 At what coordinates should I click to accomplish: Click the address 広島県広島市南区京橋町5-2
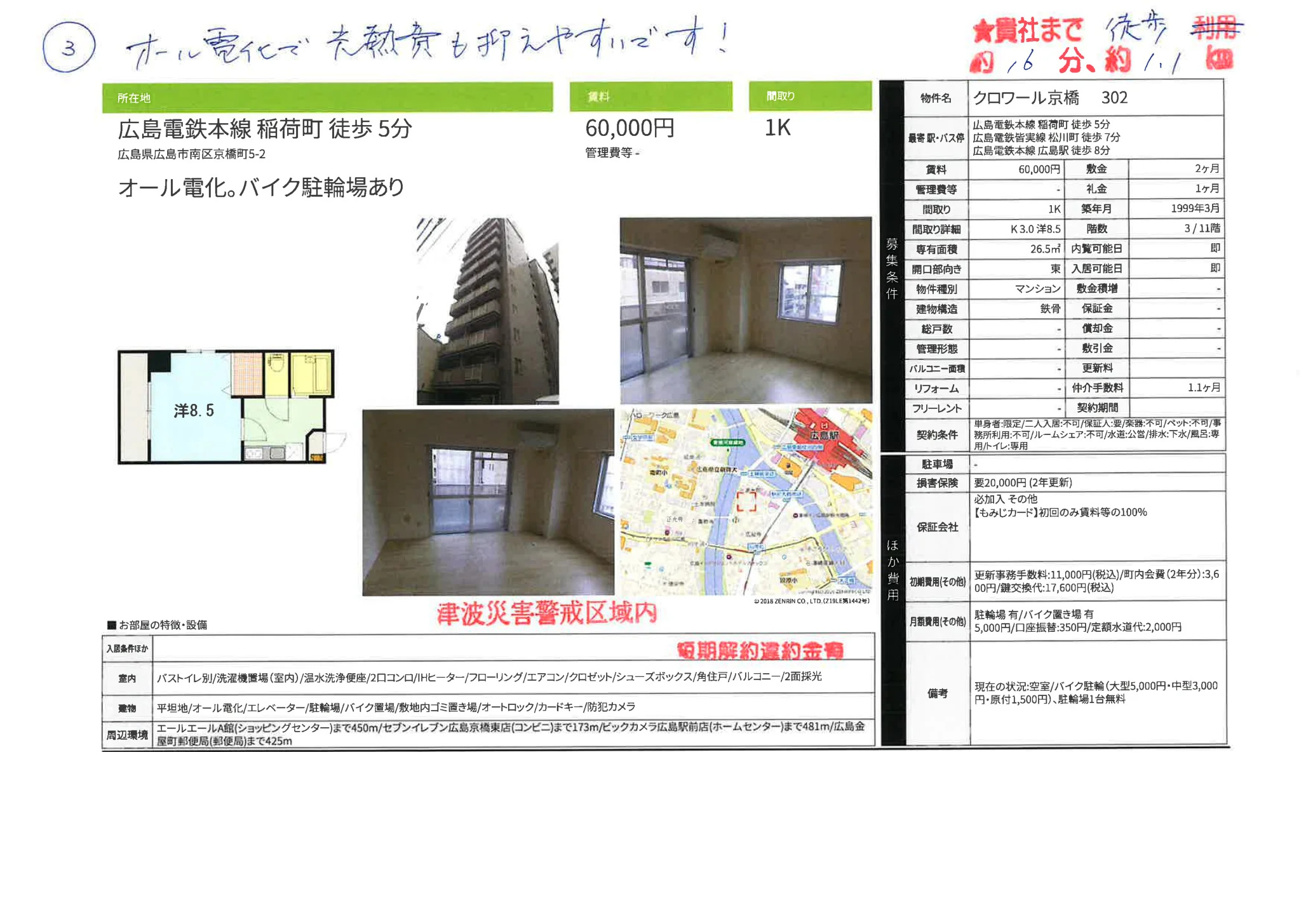pyautogui.click(x=191, y=154)
